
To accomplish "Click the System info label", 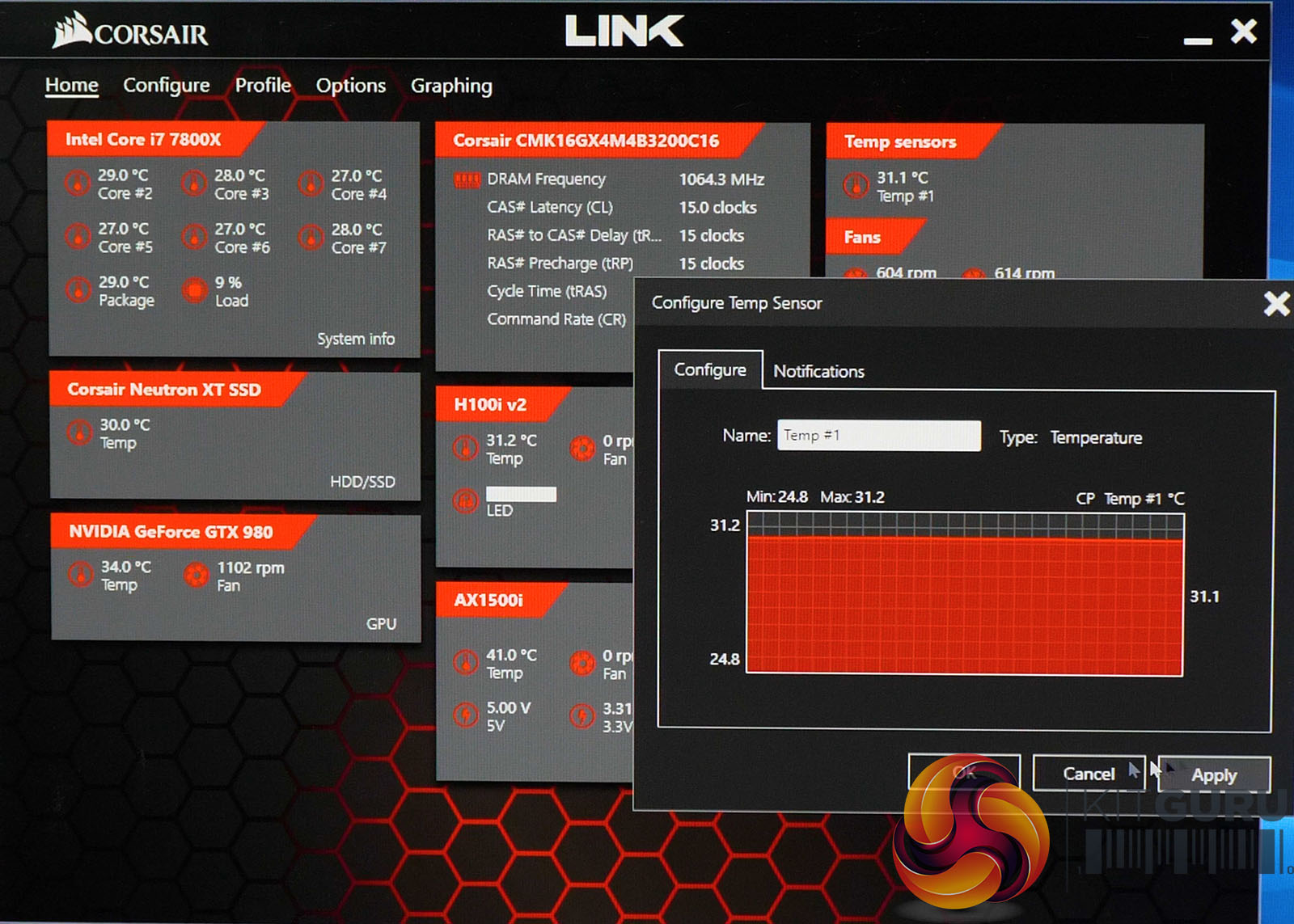I will pos(356,339).
